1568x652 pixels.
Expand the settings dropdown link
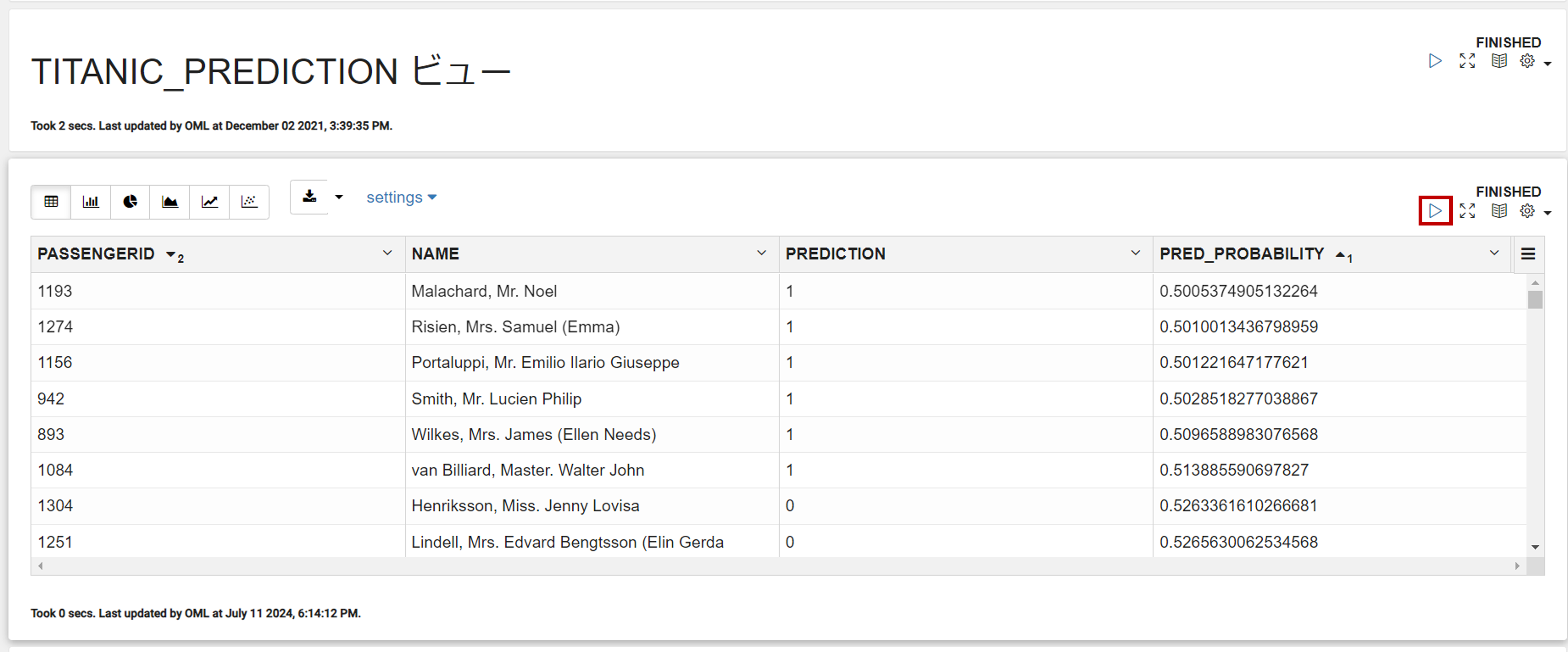click(401, 197)
